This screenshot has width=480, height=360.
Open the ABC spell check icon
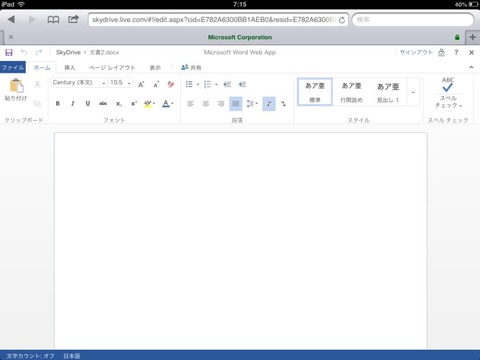point(448,84)
